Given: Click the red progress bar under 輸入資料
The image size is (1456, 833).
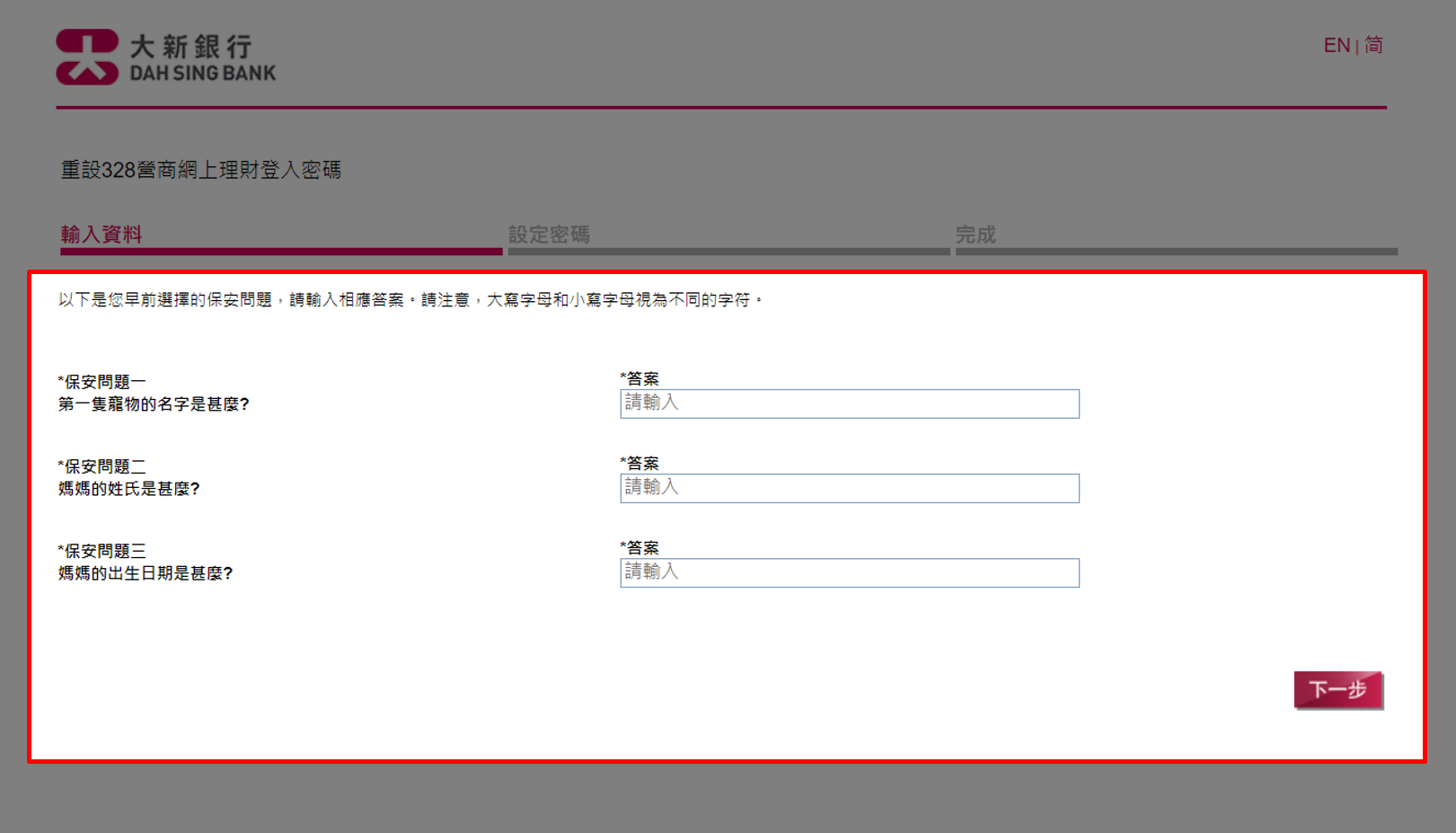Looking at the screenshot, I should [280, 252].
